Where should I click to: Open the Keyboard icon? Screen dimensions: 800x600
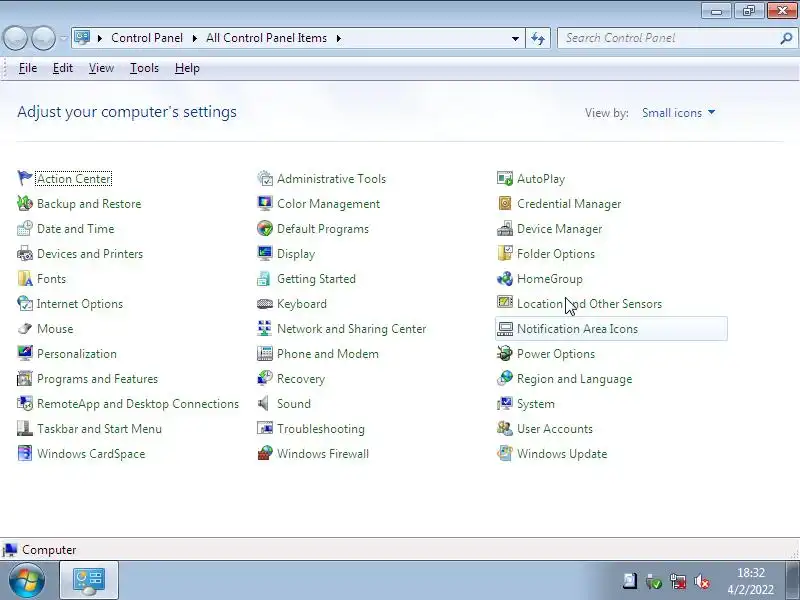[265, 304]
